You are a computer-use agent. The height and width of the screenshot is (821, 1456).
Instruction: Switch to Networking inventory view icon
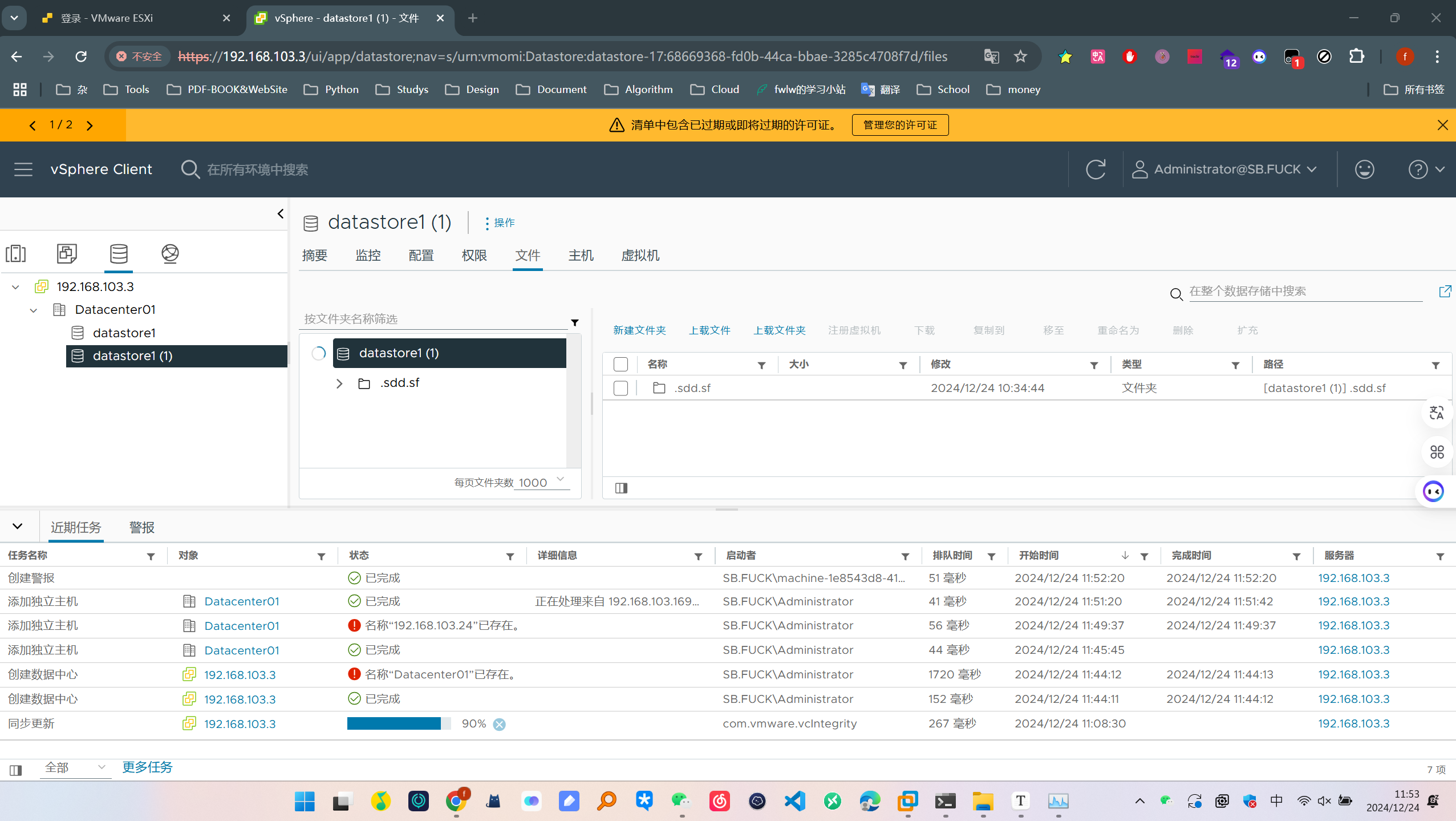pos(170,253)
